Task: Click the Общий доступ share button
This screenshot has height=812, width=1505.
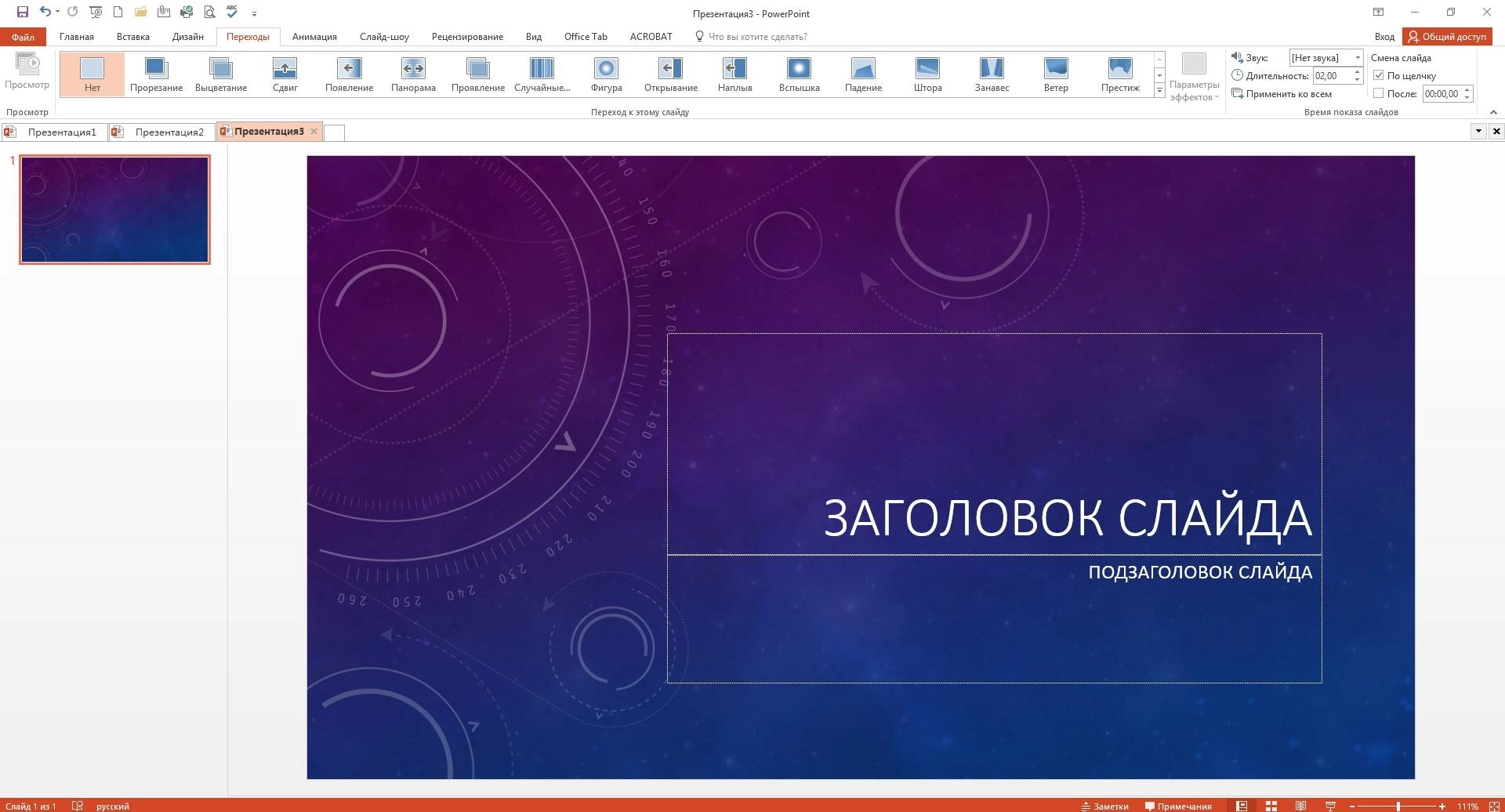Action: click(1446, 37)
